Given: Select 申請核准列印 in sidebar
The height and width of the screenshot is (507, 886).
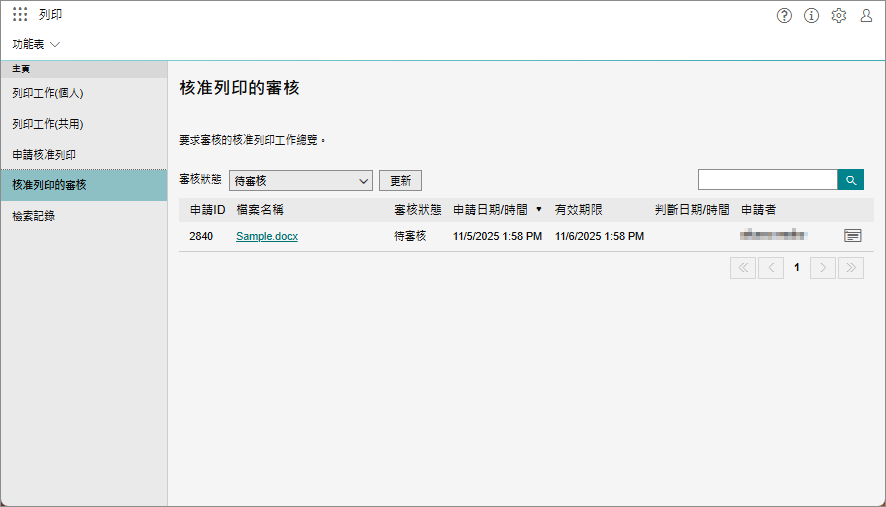Looking at the screenshot, I should 44,155.
